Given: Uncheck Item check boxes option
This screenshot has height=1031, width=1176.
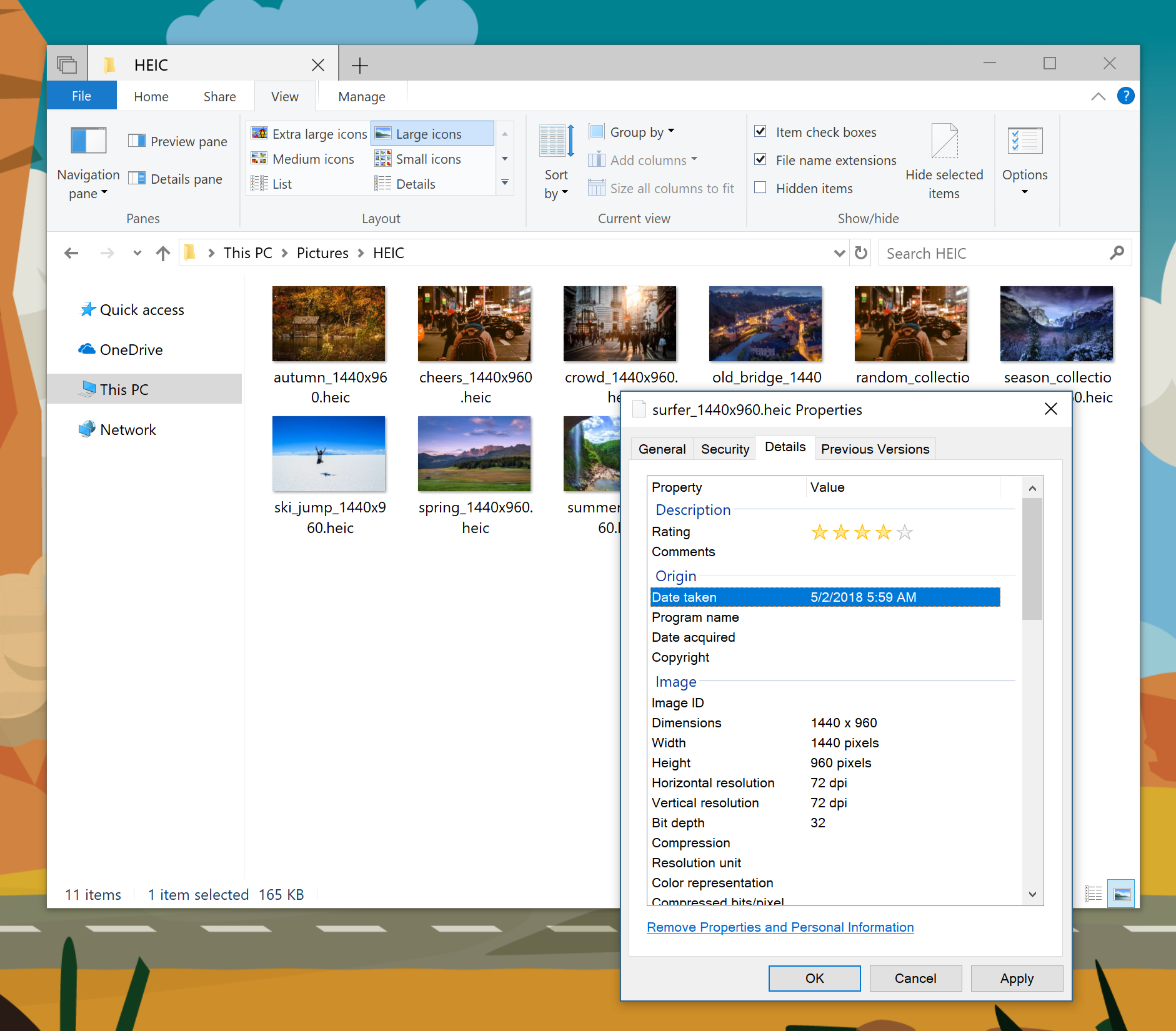Looking at the screenshot, I should 760,132.
